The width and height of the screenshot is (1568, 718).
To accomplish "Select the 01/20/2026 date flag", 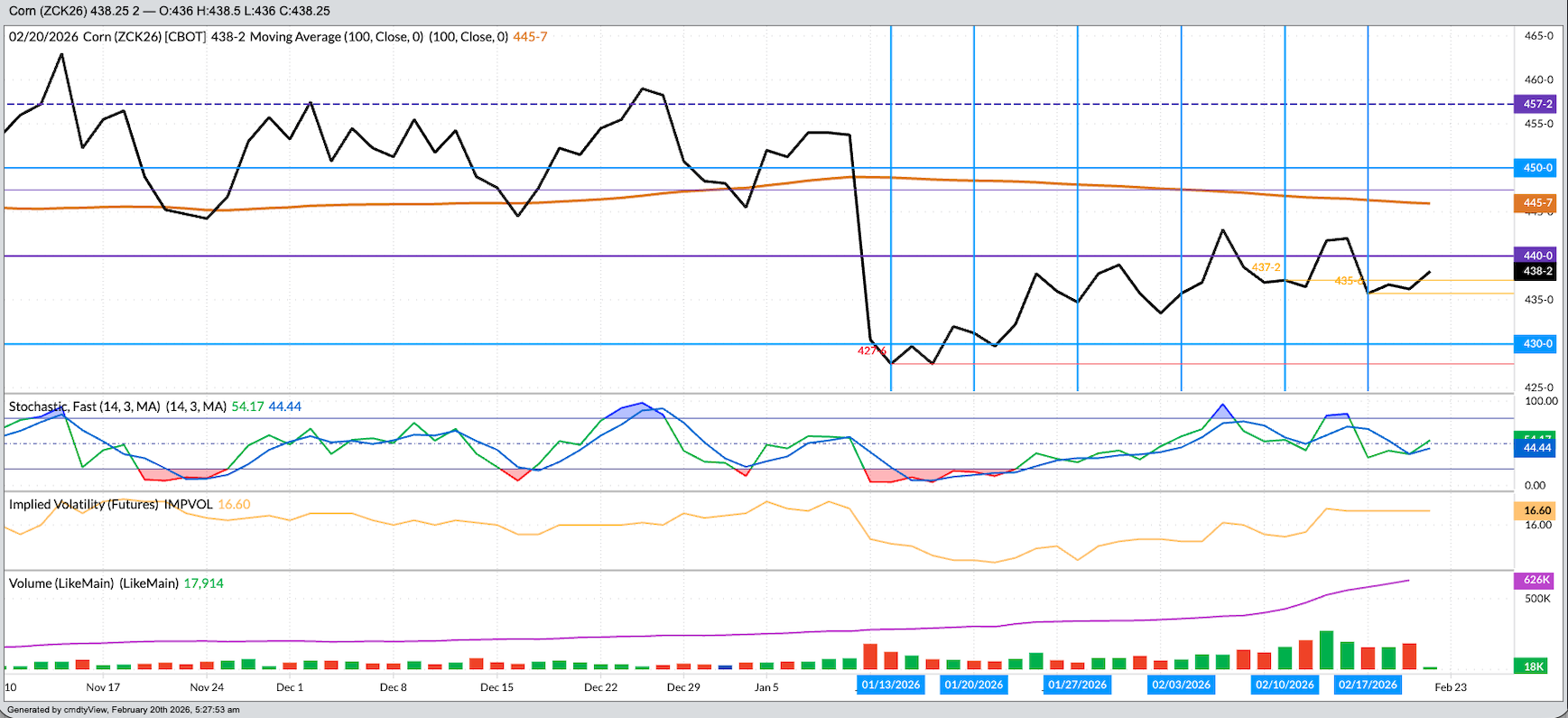I will click(x=973, y=685).
